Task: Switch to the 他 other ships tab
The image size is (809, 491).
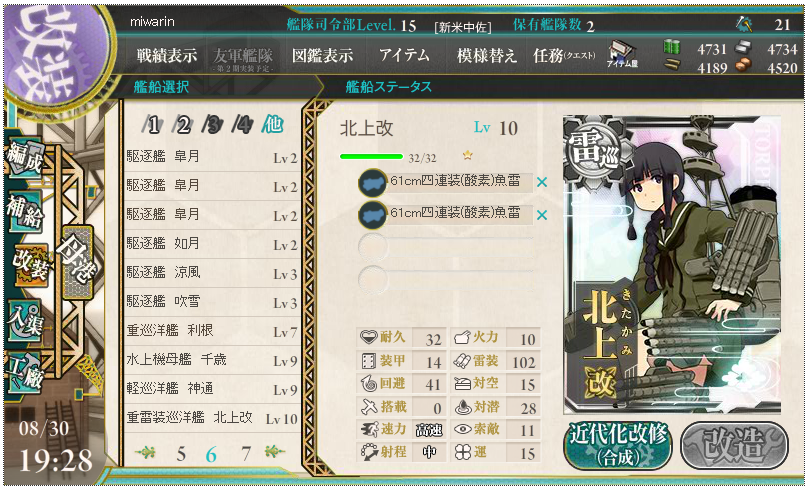Action: pyautogui.click(x=272, y=124)
